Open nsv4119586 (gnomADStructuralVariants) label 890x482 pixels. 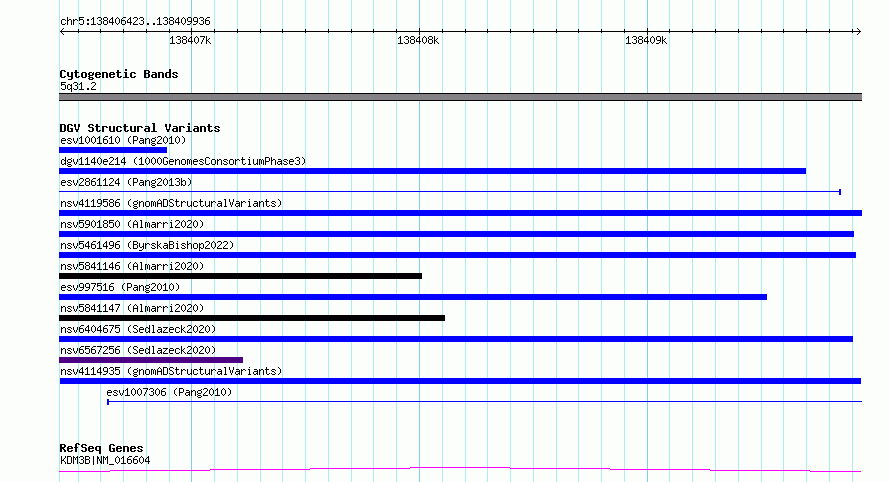(x=171, y=203)
